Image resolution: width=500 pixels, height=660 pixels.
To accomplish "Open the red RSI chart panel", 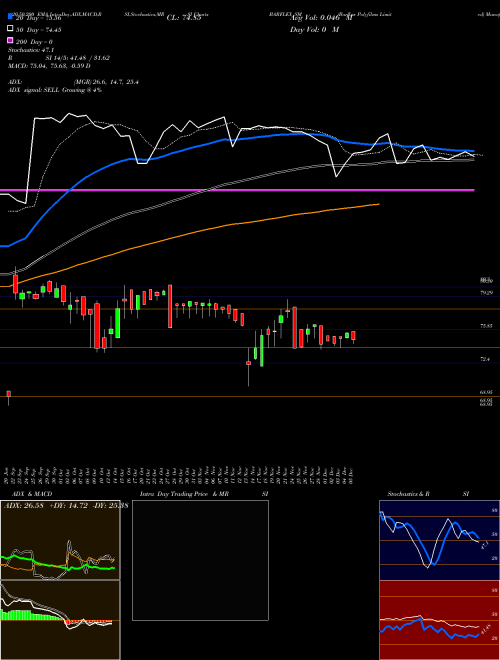I will [x=439, y=620].
